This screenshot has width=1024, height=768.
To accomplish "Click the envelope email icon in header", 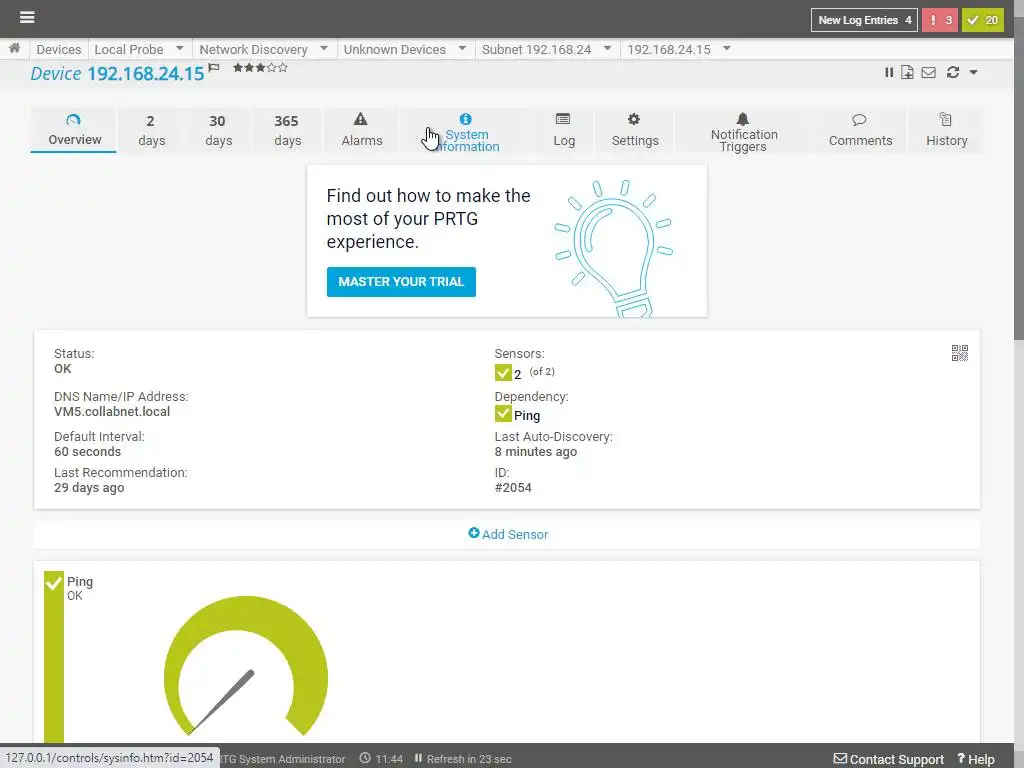I will (929, 72).
